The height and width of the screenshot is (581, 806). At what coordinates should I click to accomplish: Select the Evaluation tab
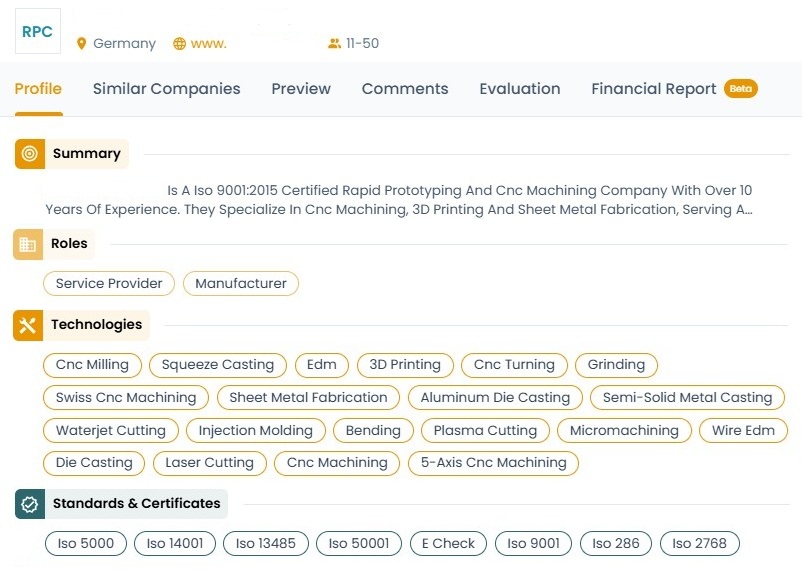(x=519, y=89)
